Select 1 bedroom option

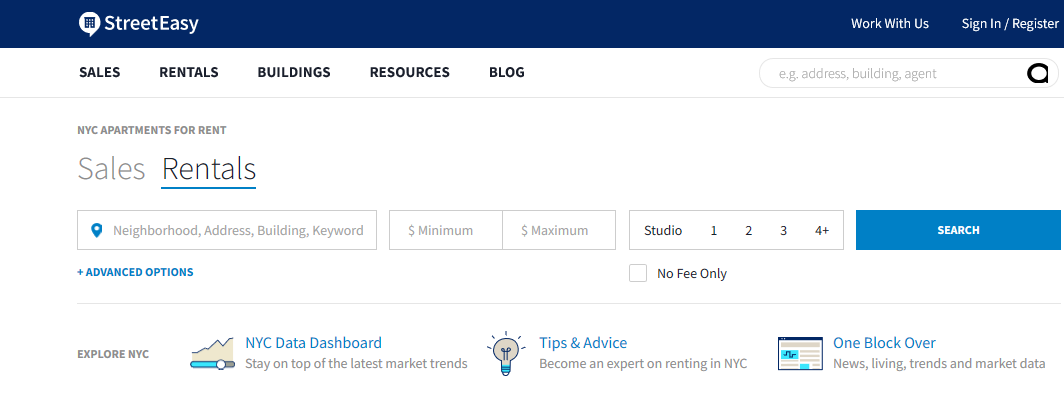714,231
